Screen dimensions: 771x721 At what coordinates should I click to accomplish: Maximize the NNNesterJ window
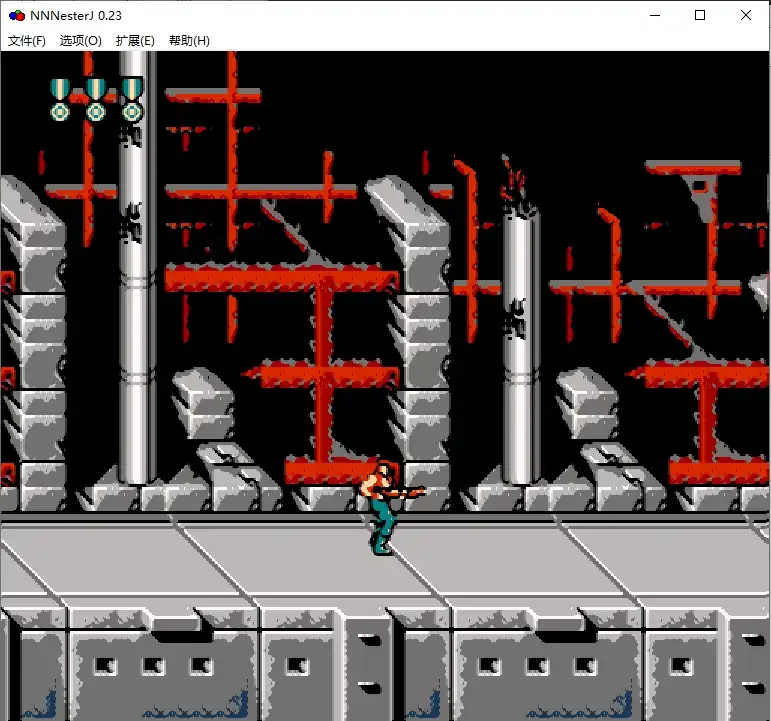pos(700,15)
